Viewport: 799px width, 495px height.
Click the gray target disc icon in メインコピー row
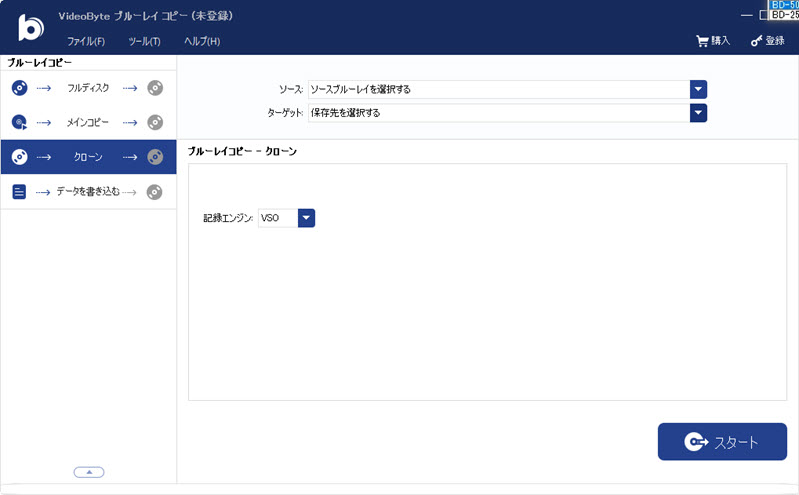click(x=155, y=122)
